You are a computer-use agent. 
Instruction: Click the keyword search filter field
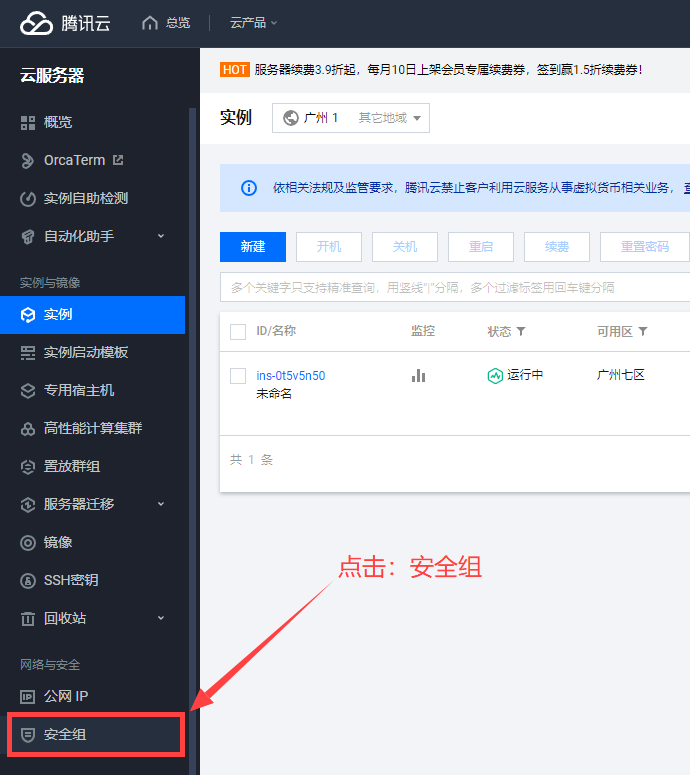tap(450, 287)
